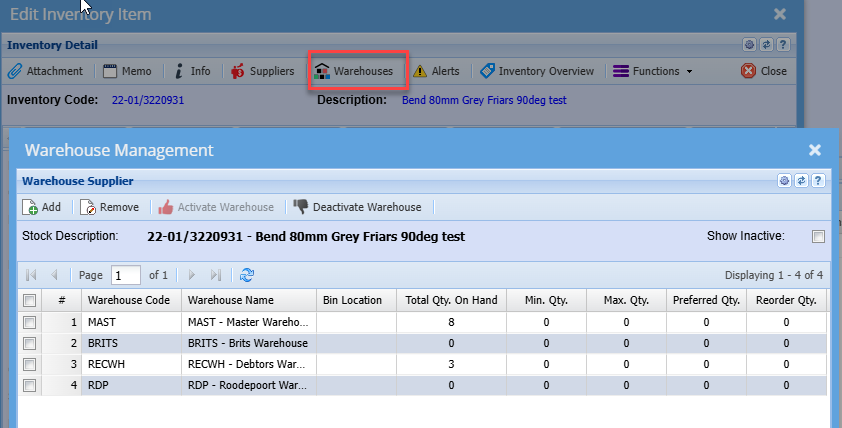Select the MAST warehouse row checkbox
The width and height of the screenshot is (842, 428).
29,322
